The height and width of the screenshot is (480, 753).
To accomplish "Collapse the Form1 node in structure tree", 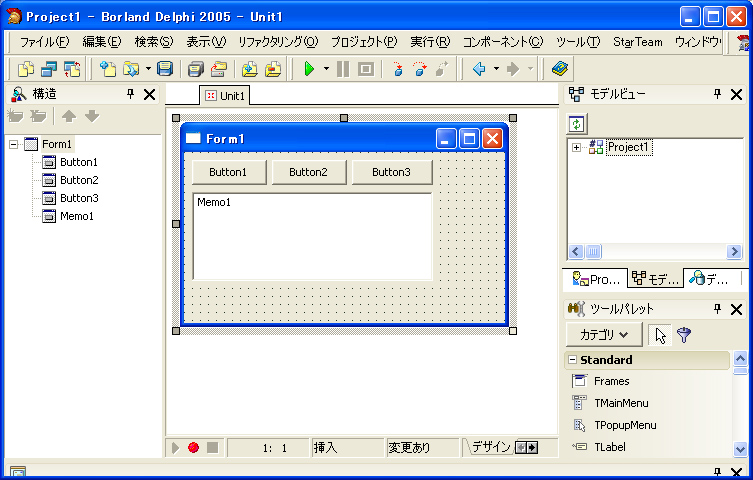I will [x=13, y=144].
